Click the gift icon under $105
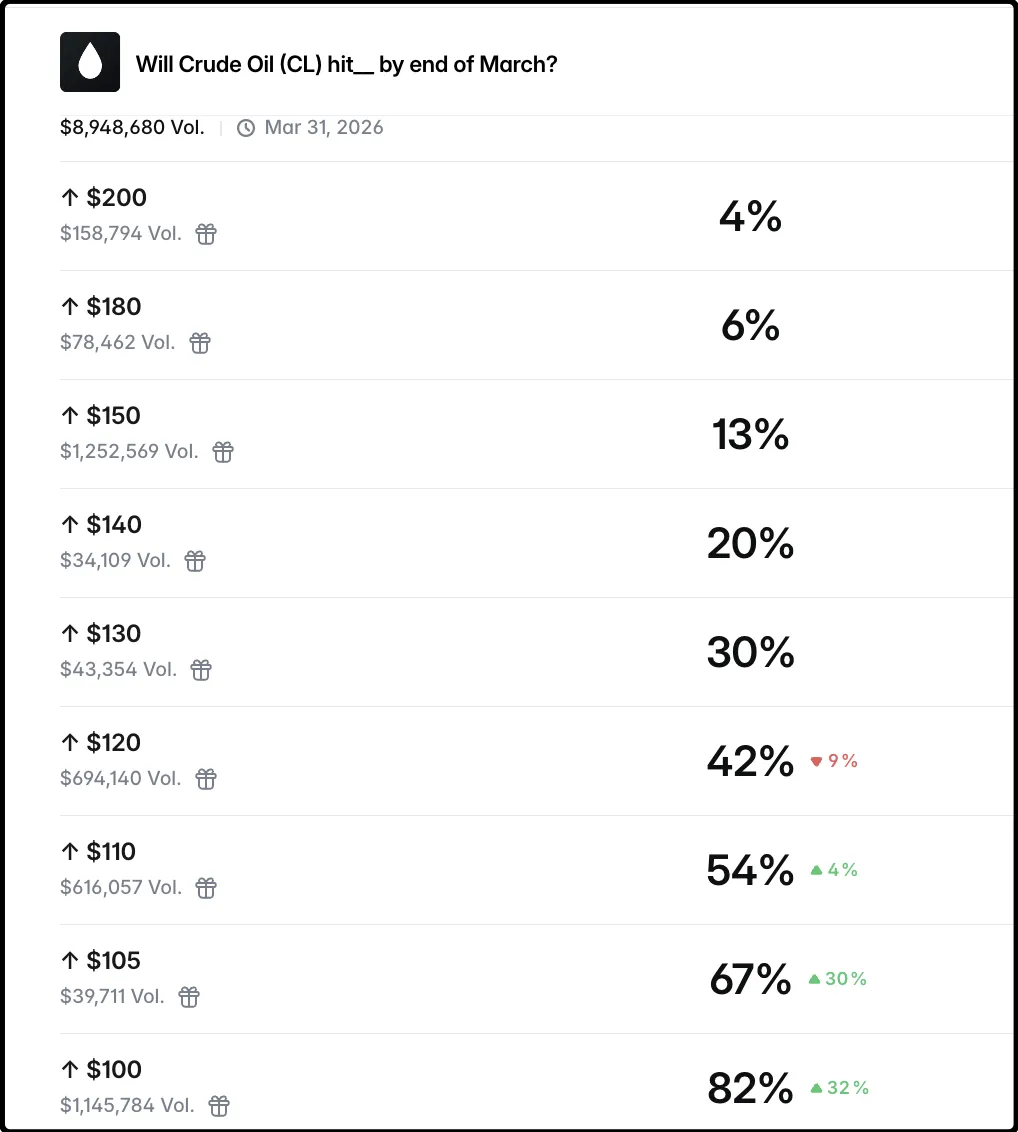1018x1132 pixels. (x=189, y=997)
